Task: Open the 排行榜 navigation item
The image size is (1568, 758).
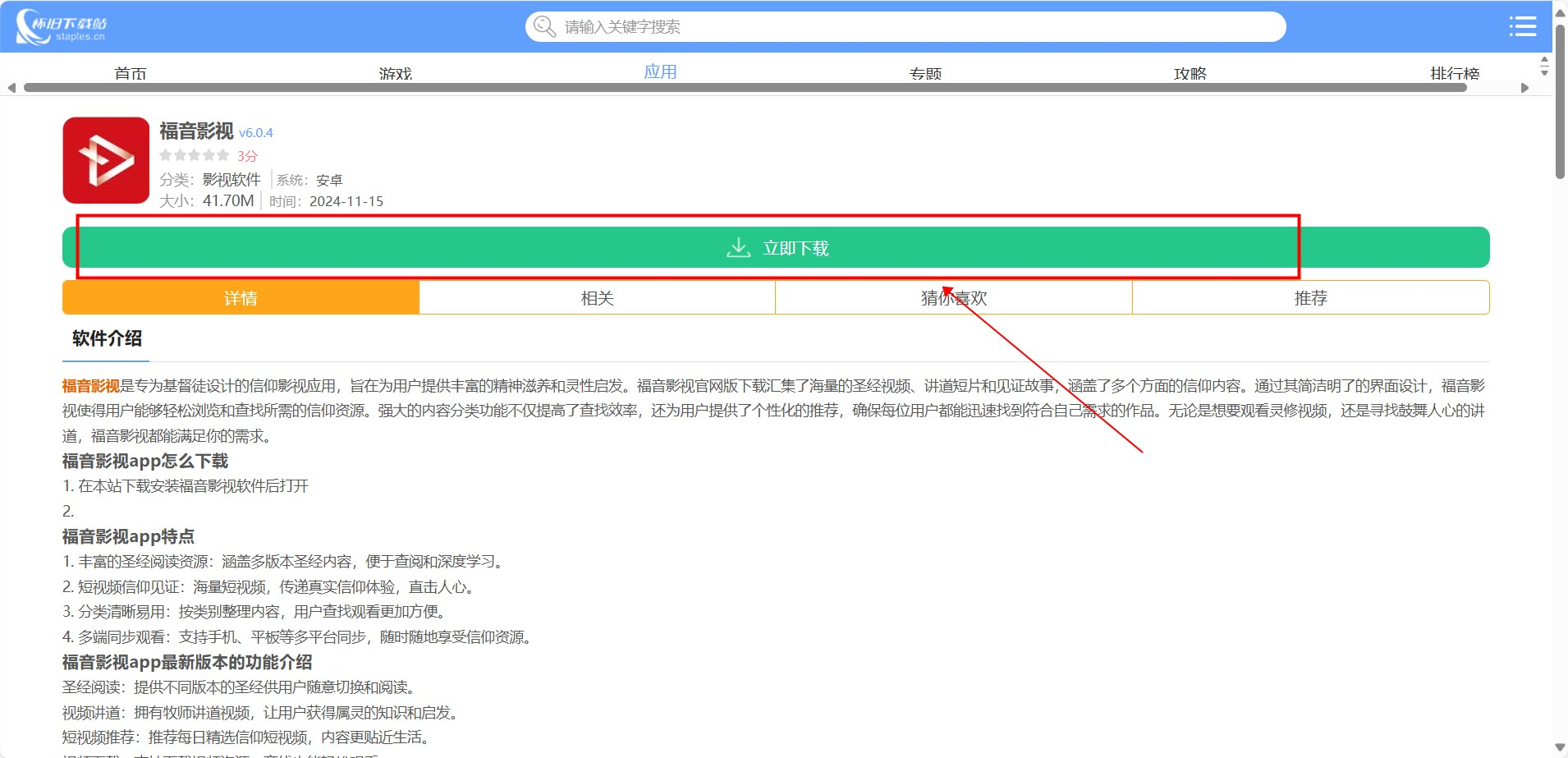Action: [1455, 73]
